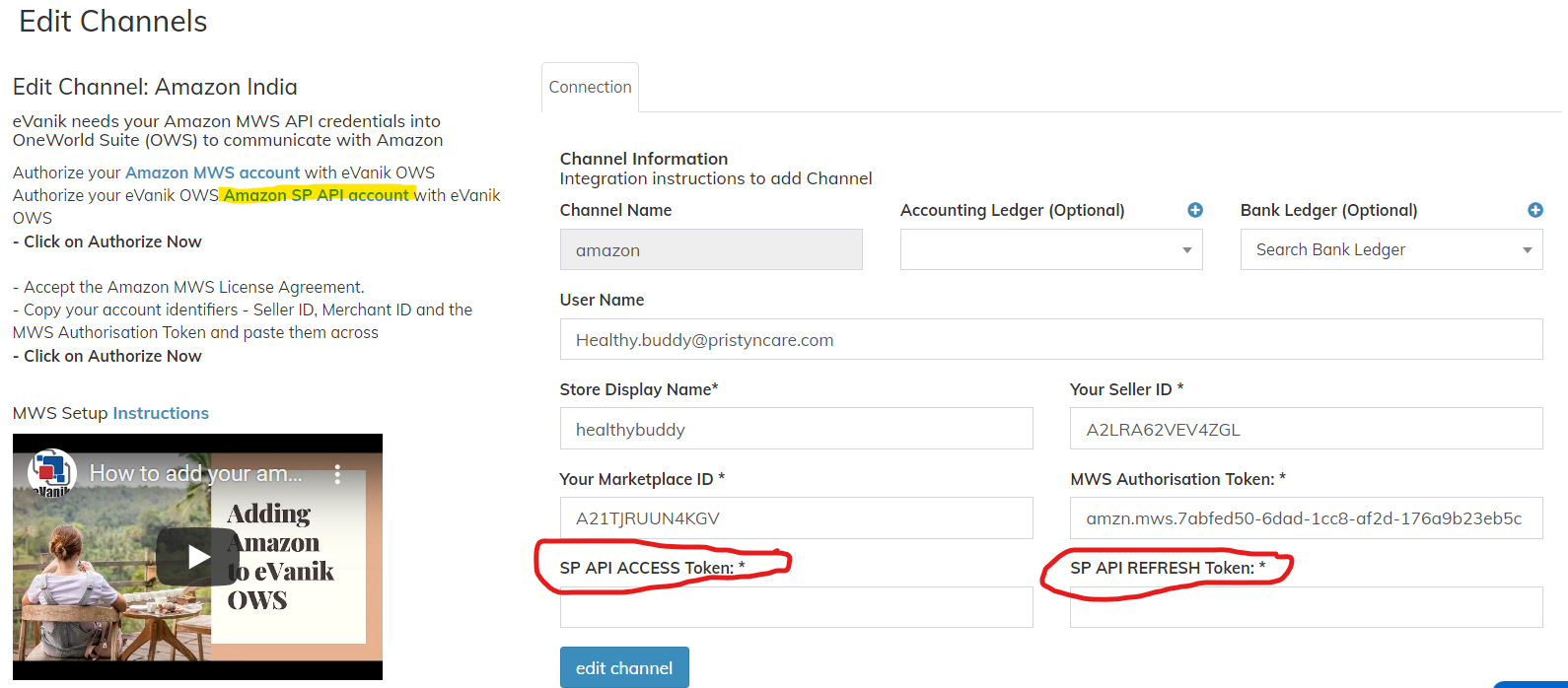Image resolution: width=1568 pixels, height=688 pixels.
Task: Click the edit channel button
Action: tap(624, 667)
